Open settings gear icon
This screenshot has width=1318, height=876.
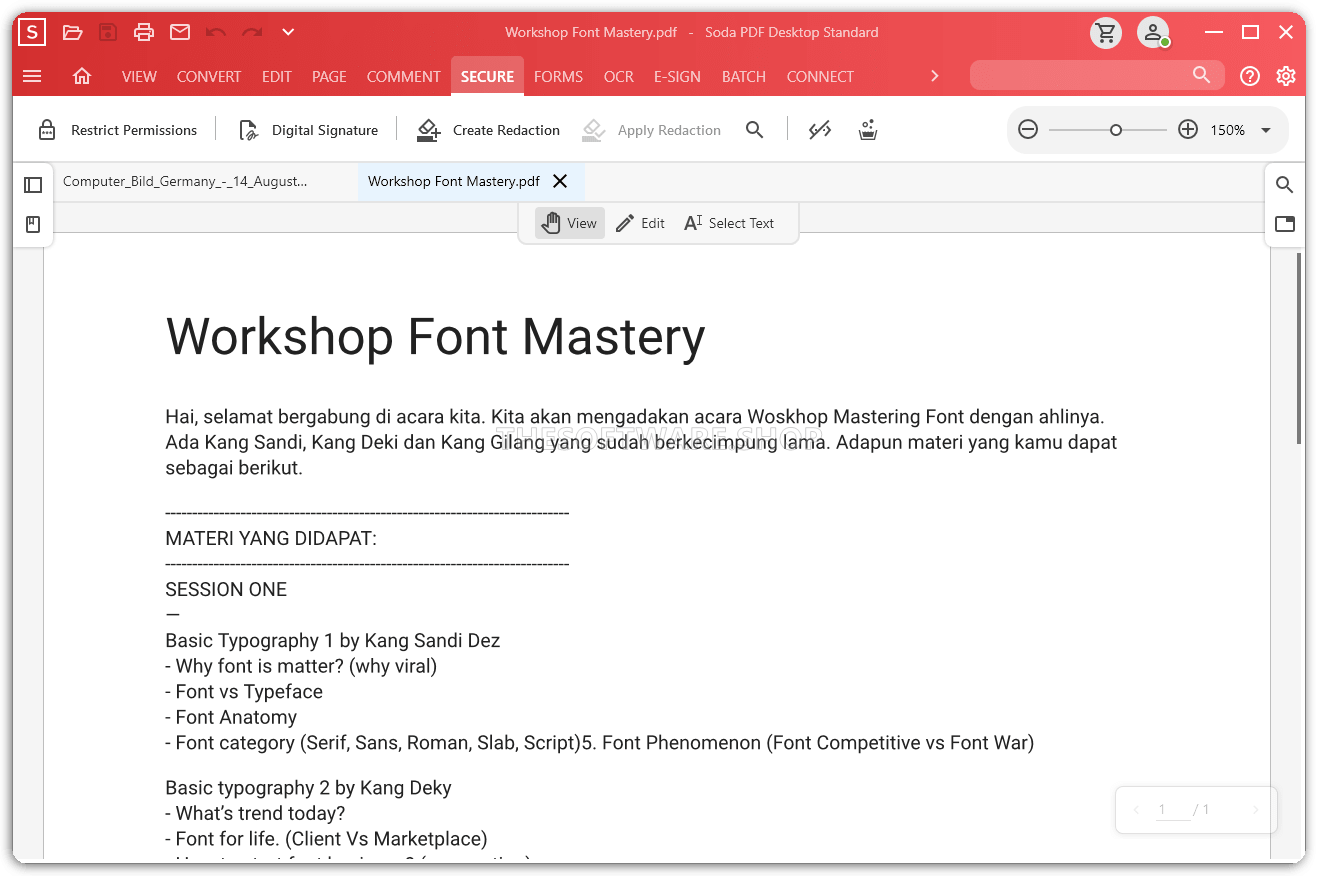1286,76
